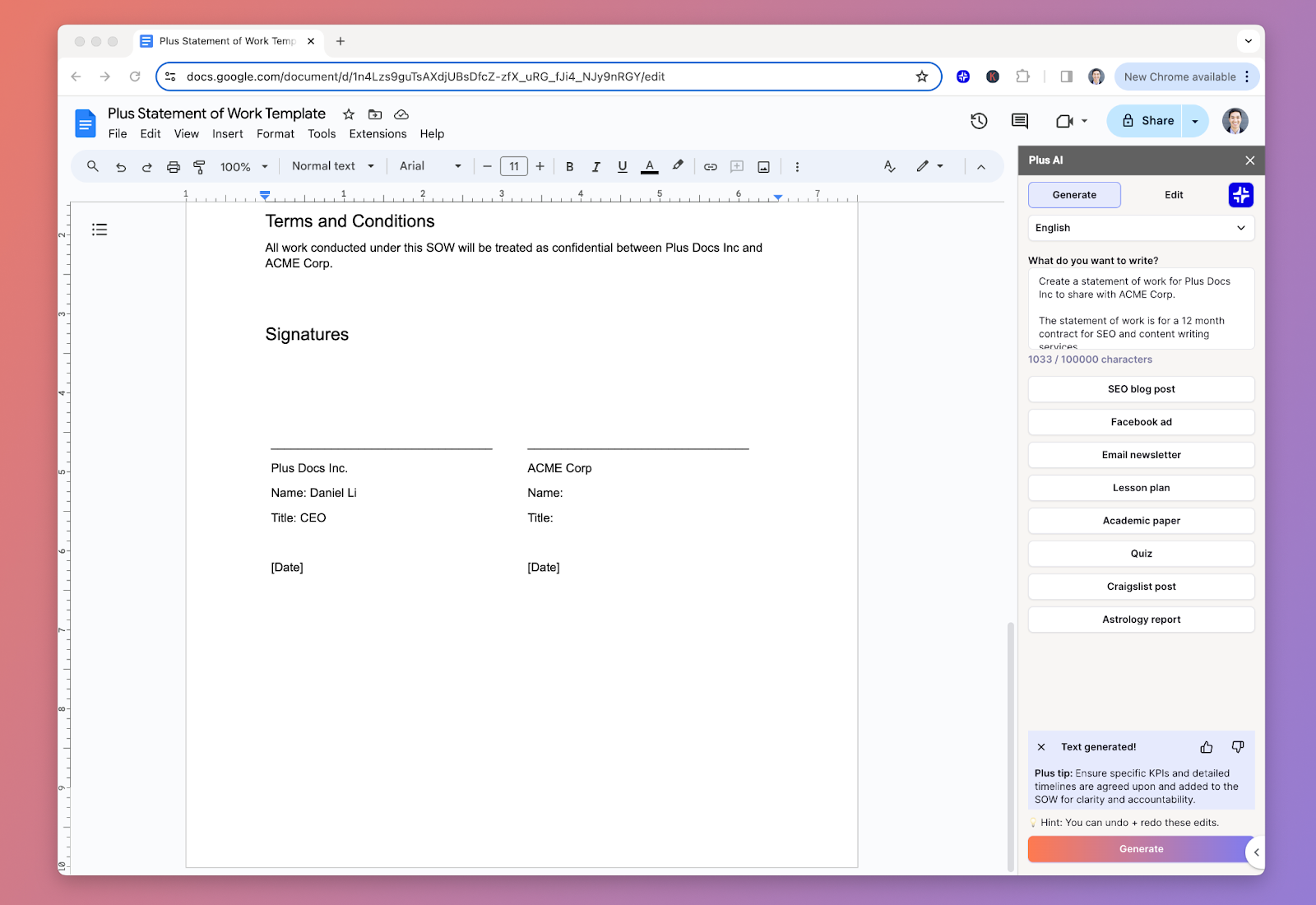Viewport: 1316px width, 905px height.
Task: Open the Tools menu
Action: click(x=322, y=134)
